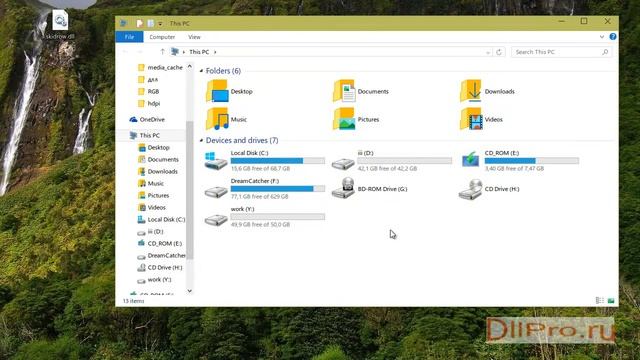This screenshot has height=360, width=640.
Task: Click DreamCatcher (F:) usage bar
Action: [278, 189]
